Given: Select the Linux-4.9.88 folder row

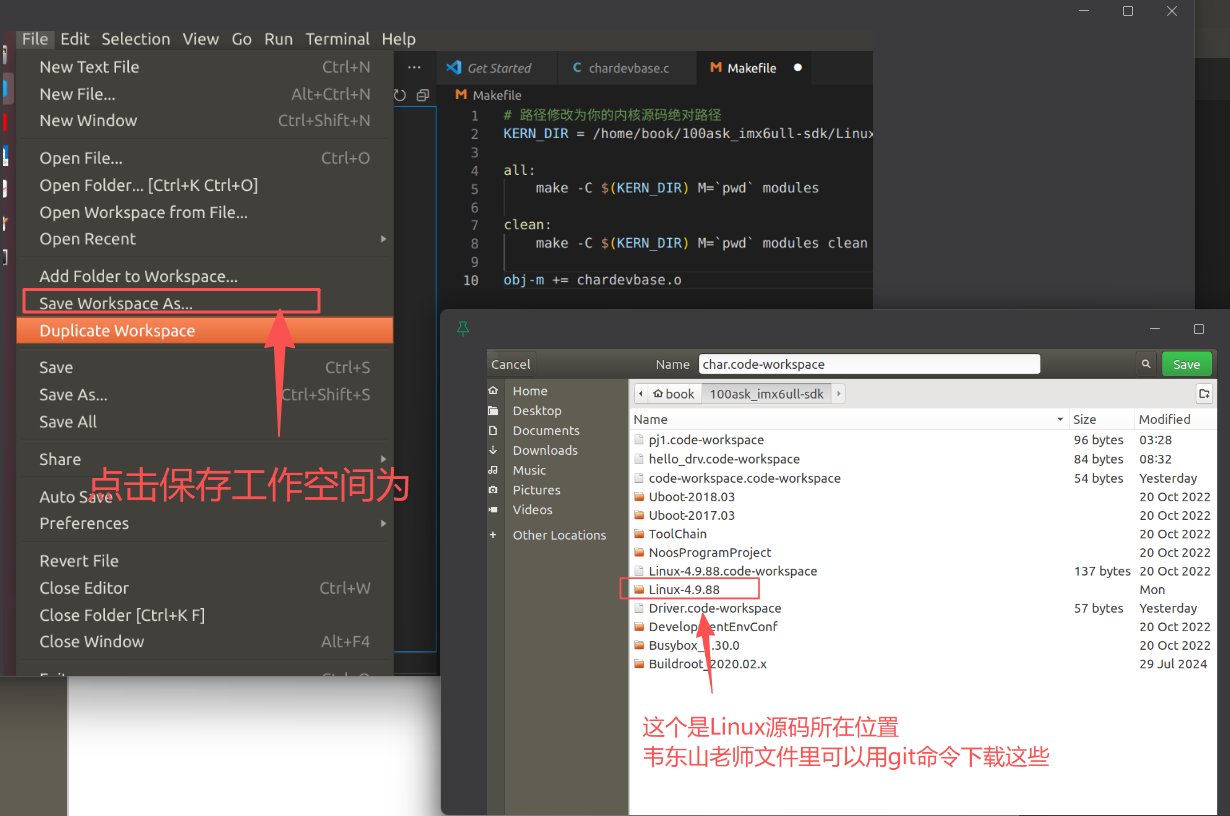Looking at the screenshot, I should click(923, 590).
